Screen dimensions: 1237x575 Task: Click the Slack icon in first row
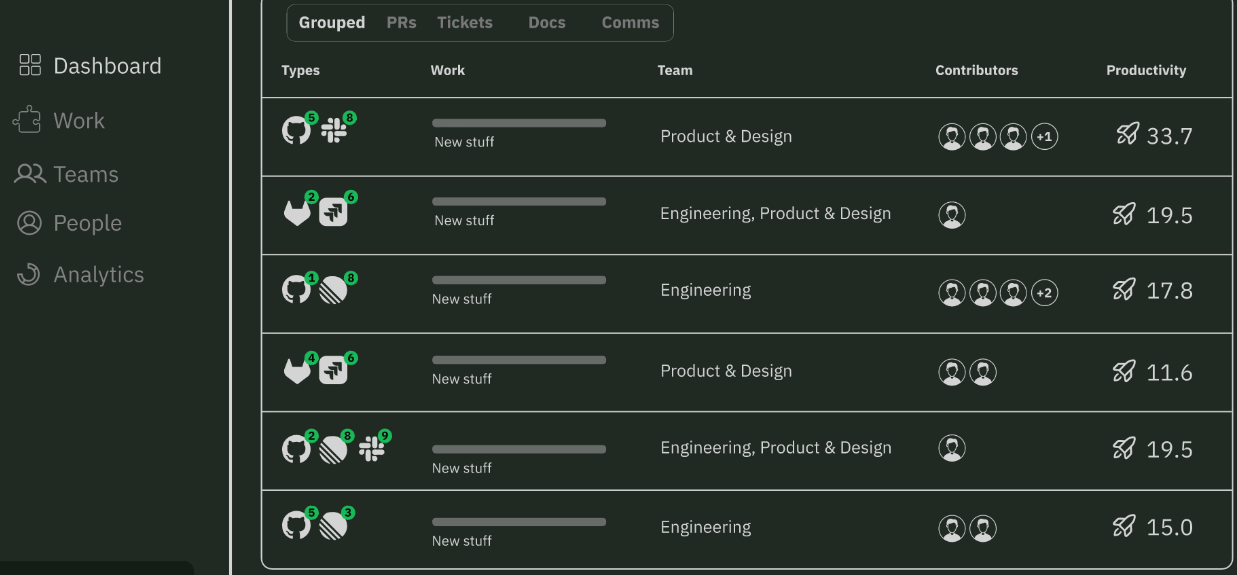(x=334, y=131)
